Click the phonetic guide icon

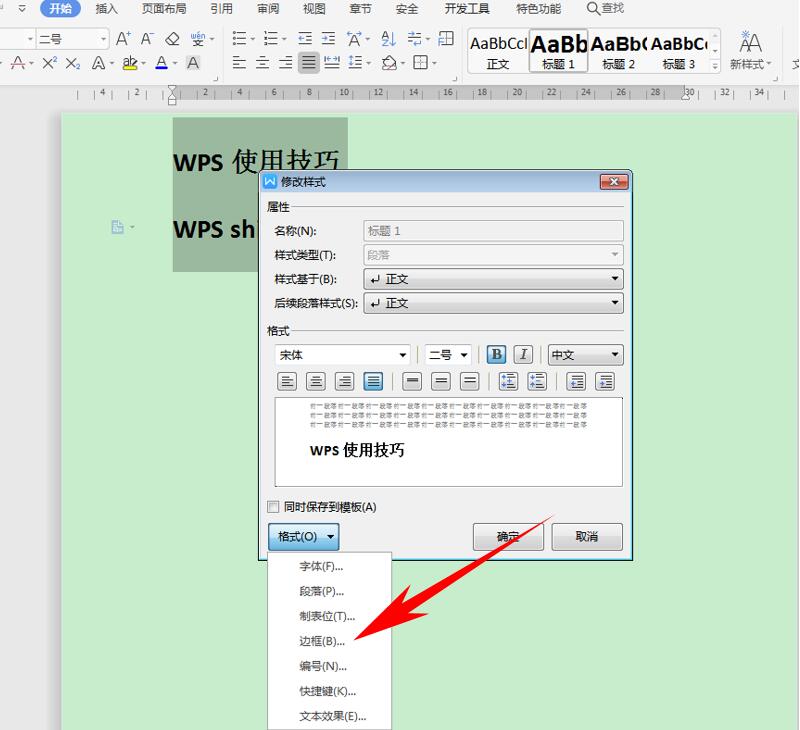click(x=197, y=39)
